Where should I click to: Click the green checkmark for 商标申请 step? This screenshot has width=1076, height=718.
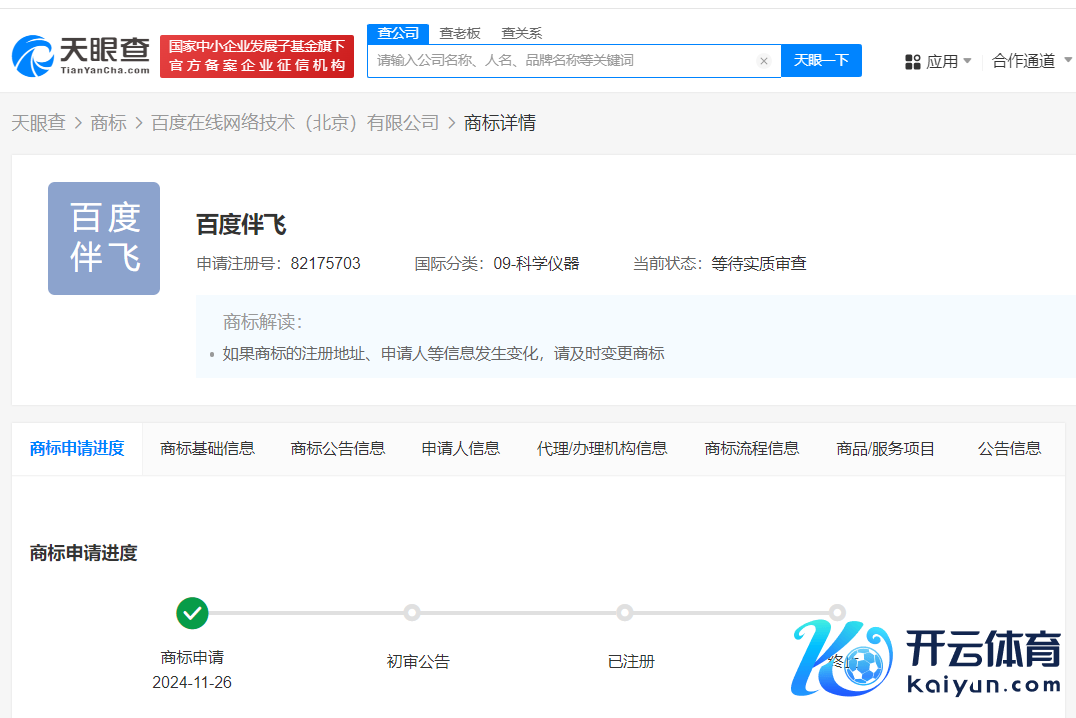click(192, 613)
